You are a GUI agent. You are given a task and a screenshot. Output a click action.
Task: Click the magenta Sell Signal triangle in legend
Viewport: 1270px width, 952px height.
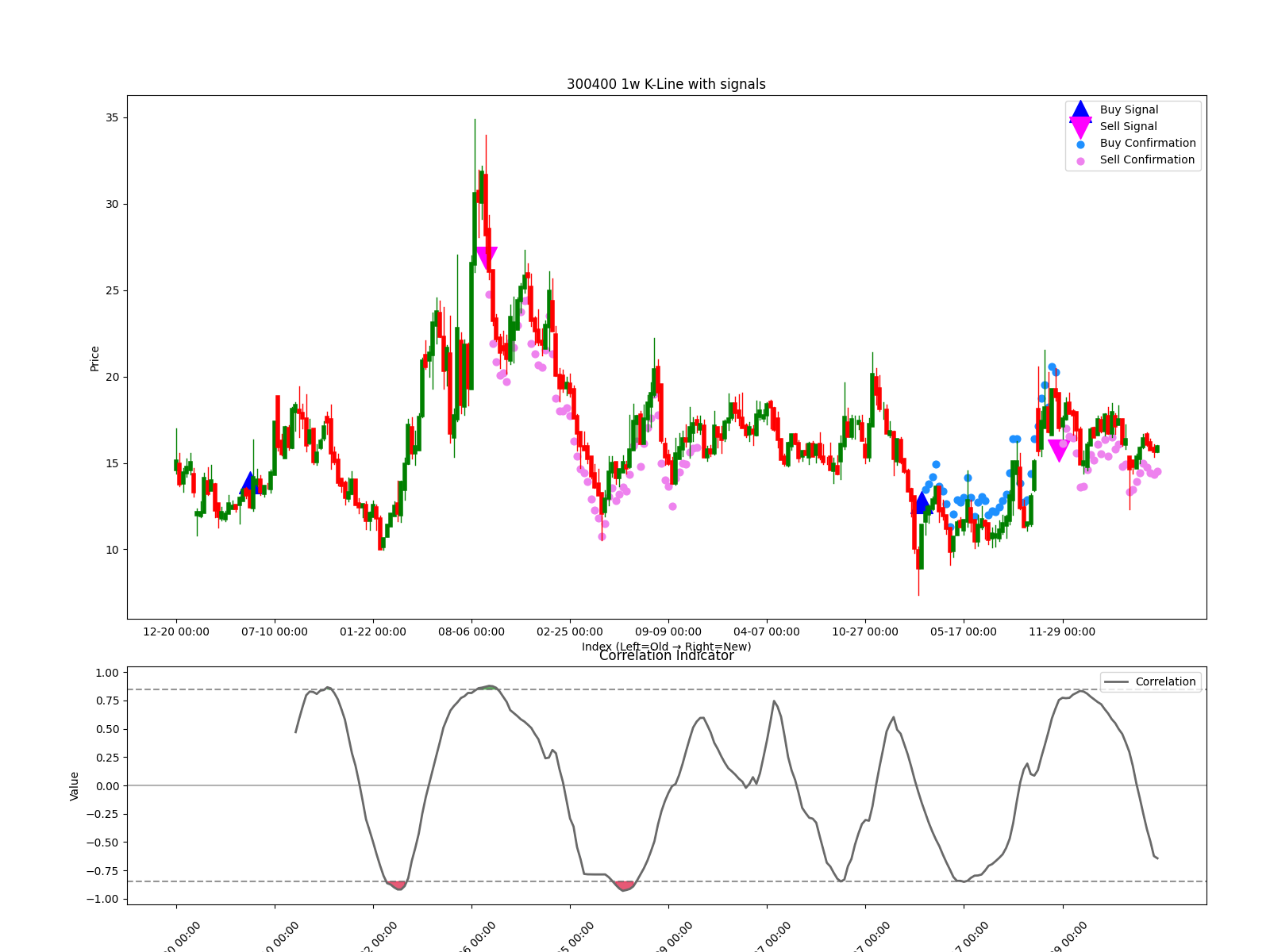[x=1080, y=127]
